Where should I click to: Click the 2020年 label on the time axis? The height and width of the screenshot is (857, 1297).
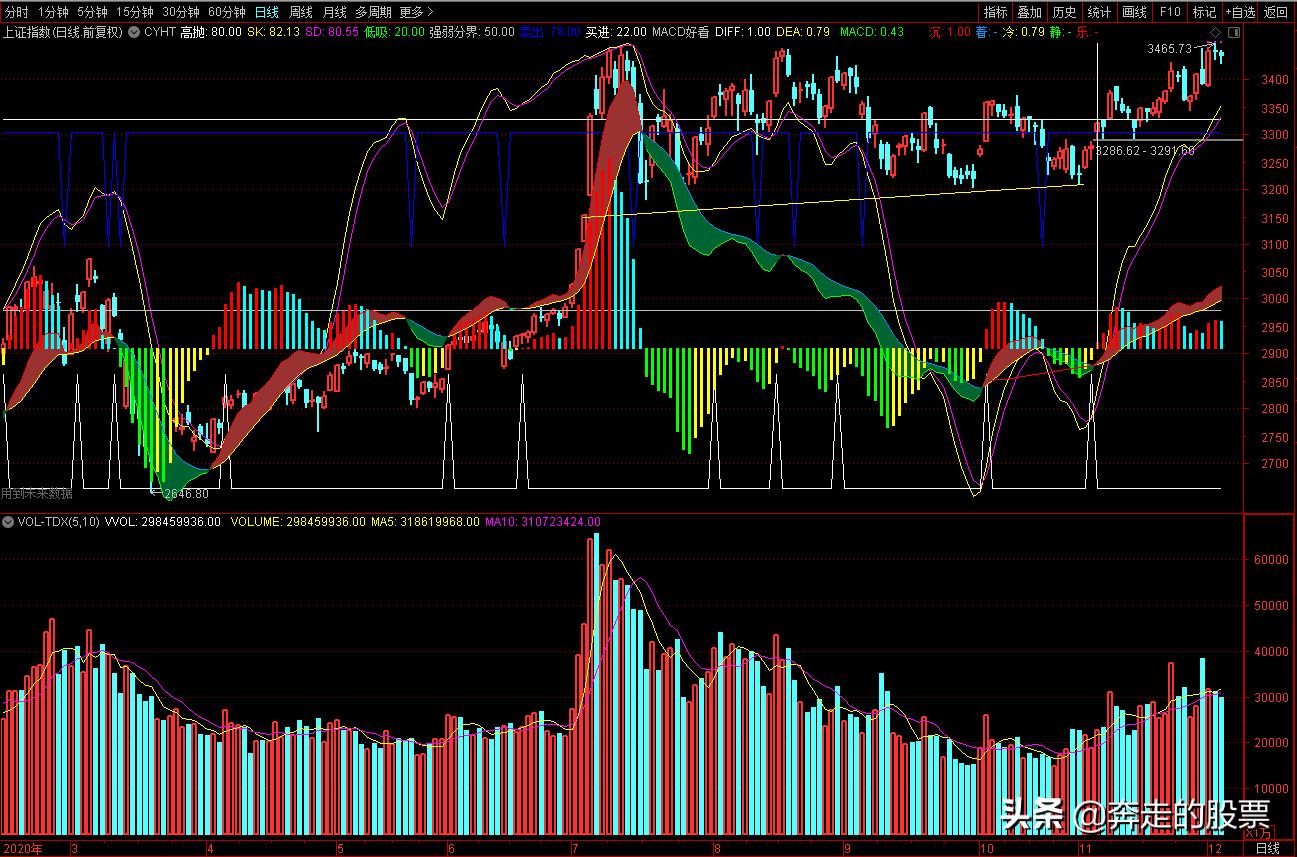pyautogui.click(x=23, y=849)
